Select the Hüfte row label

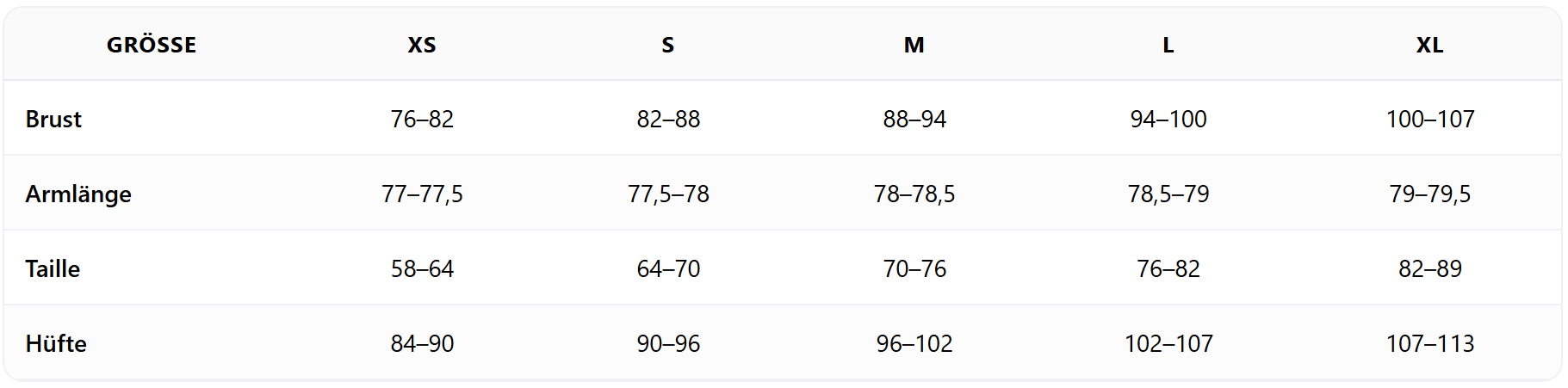(56, 343)
